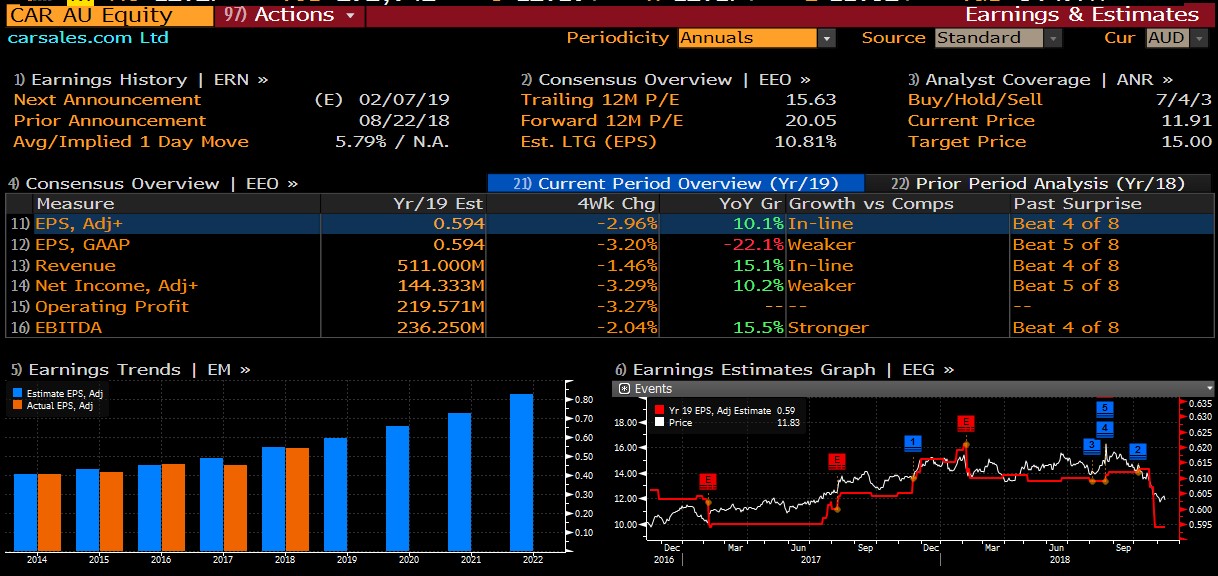Click the E event marker after Dec 2017

(965, 423)
